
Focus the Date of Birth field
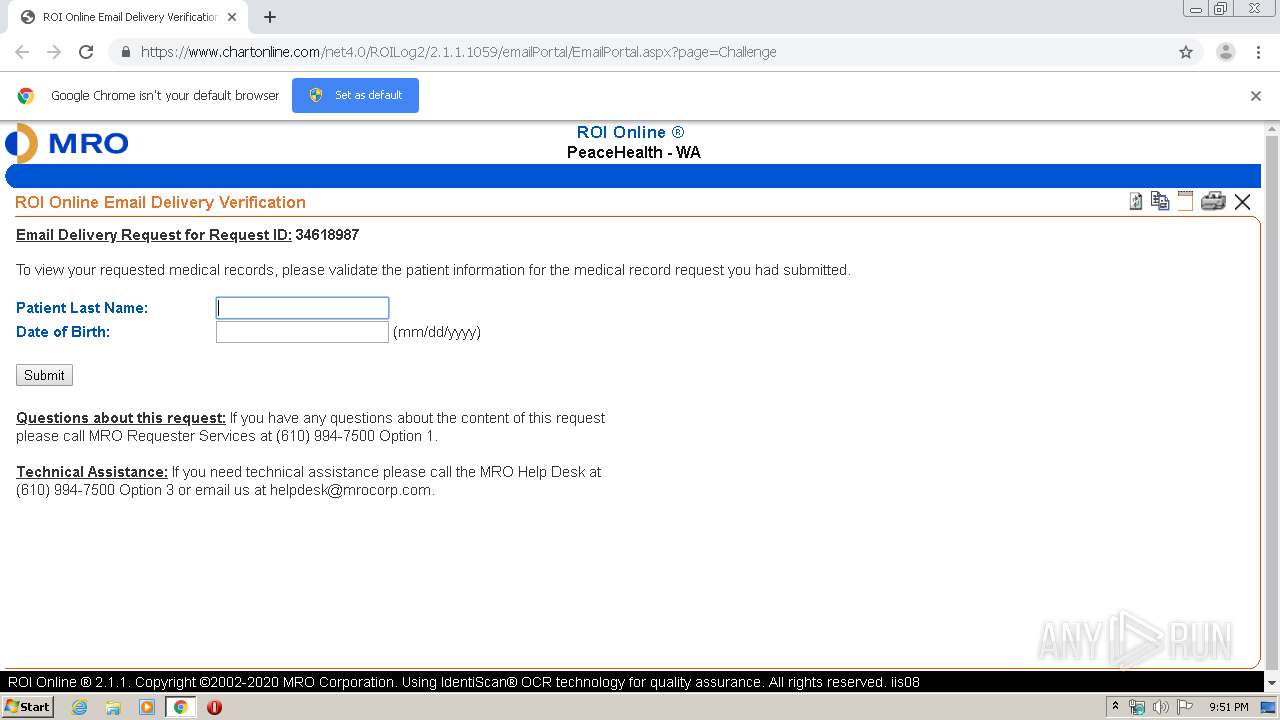tap(302, 332)
